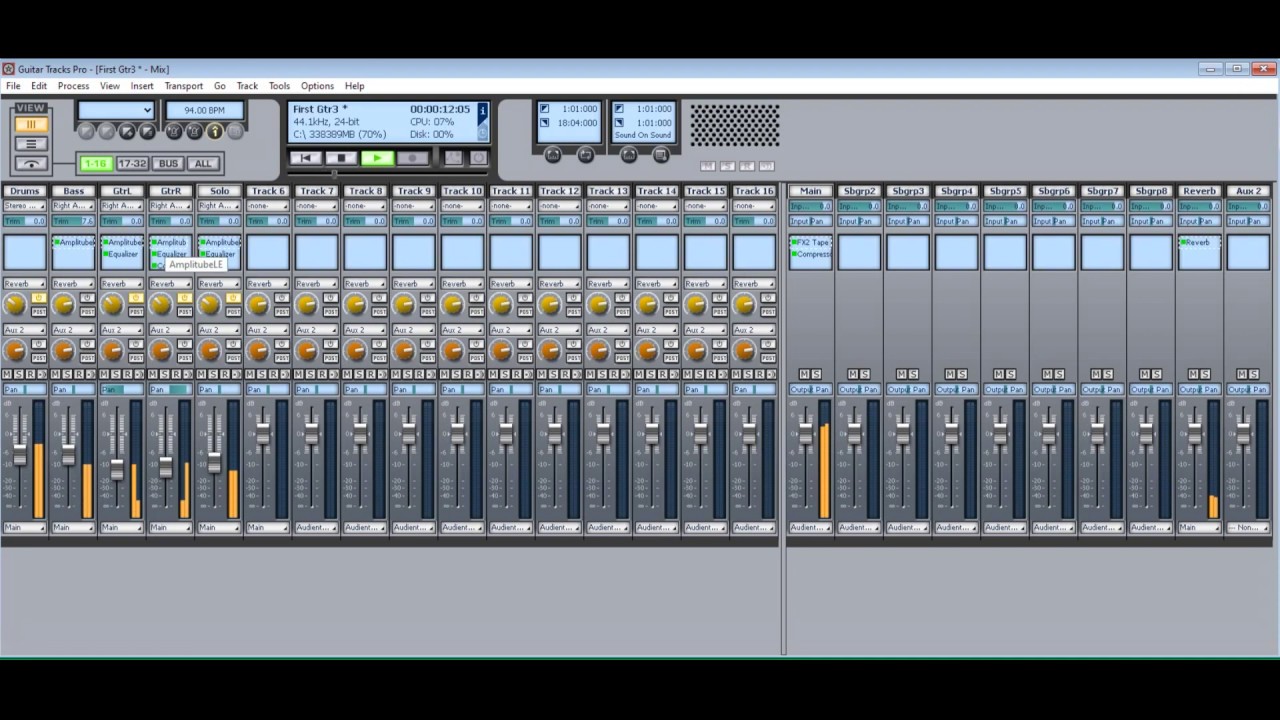Click the 94.00 BPM tempo field
The width and height of the screenshot is (1280, 720).
pyautogui.click(x=205, y=110)
